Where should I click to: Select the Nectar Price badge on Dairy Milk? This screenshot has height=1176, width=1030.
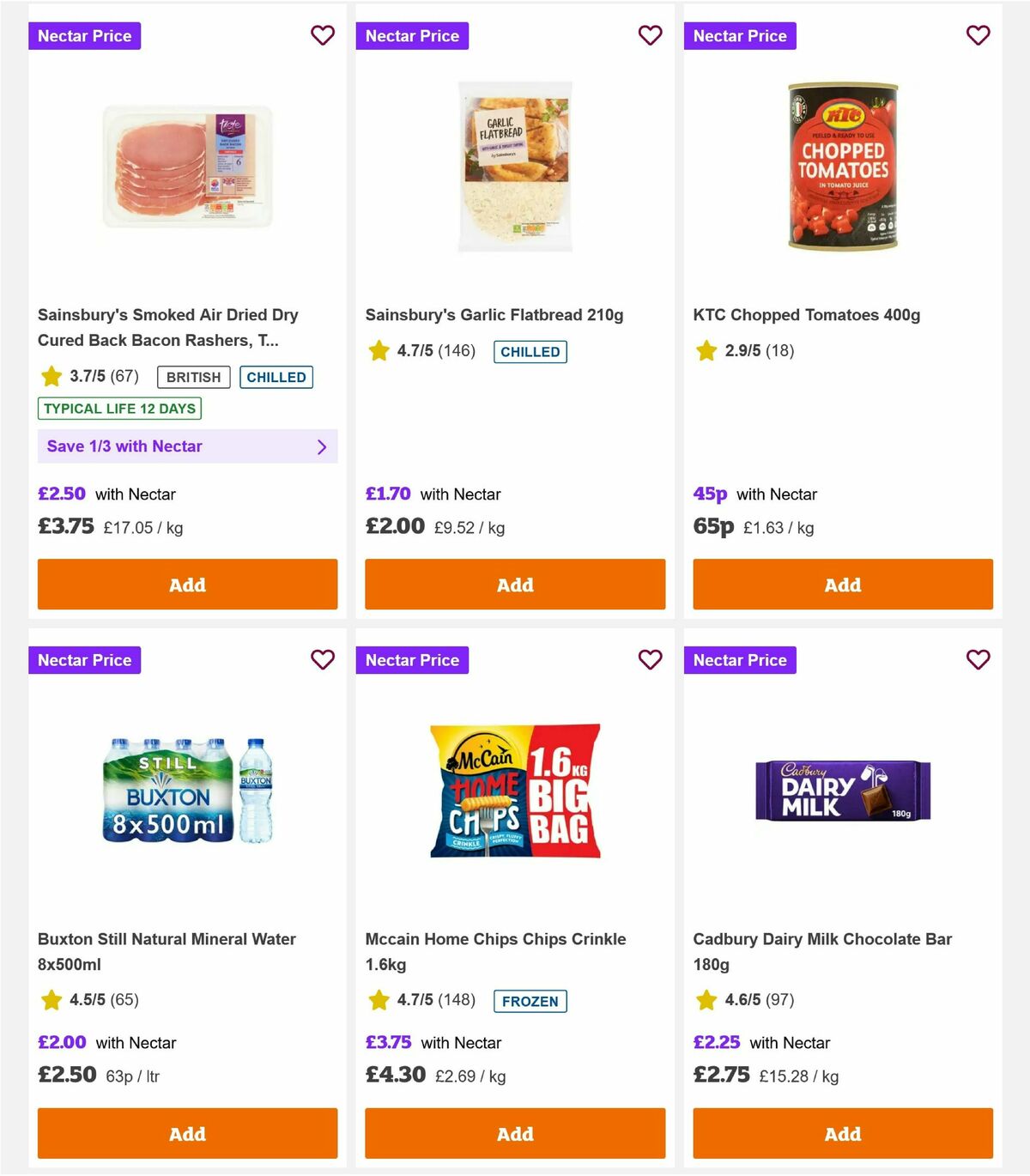[740, 660]
